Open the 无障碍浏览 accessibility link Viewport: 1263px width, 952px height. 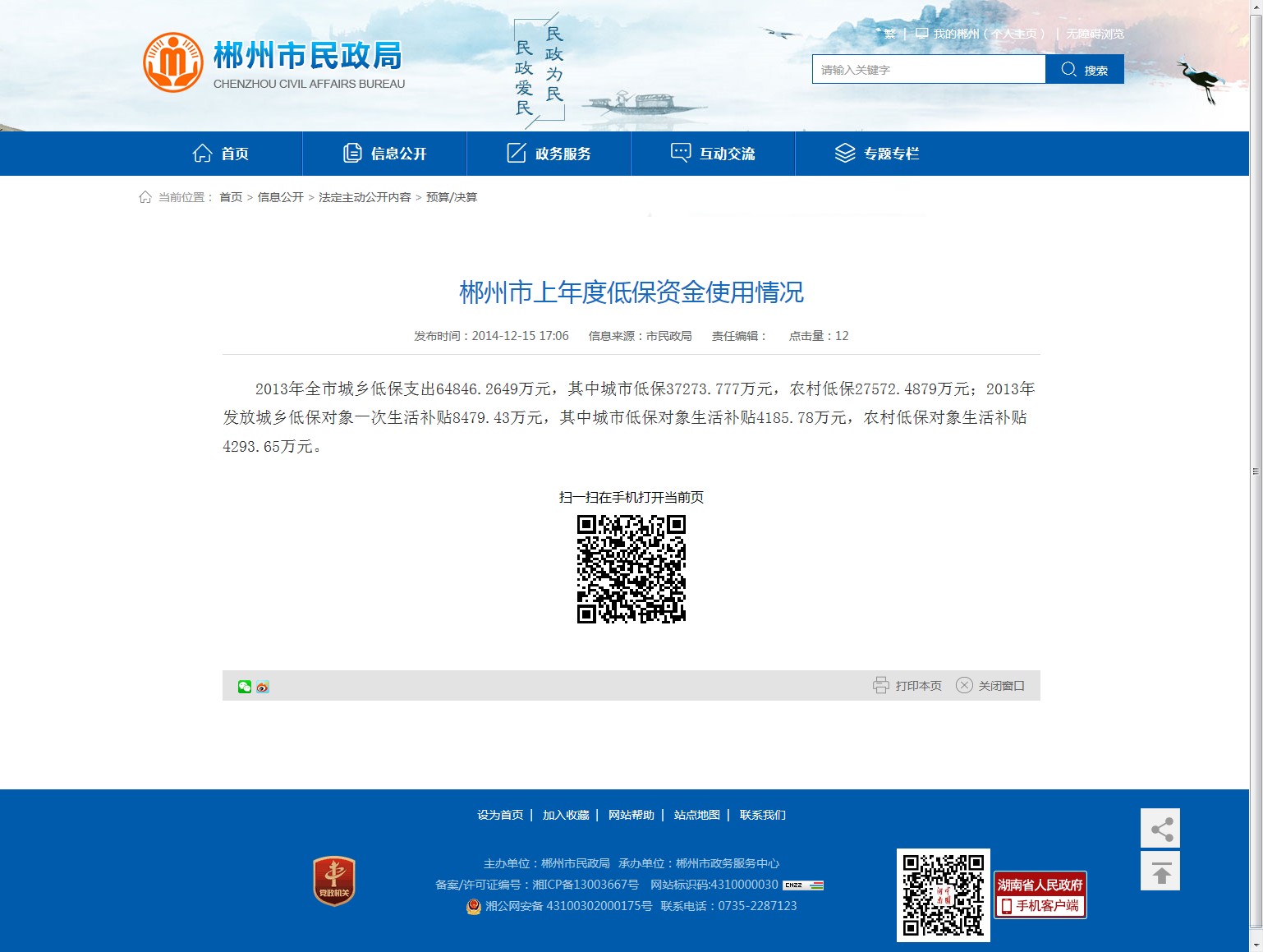1095,34
